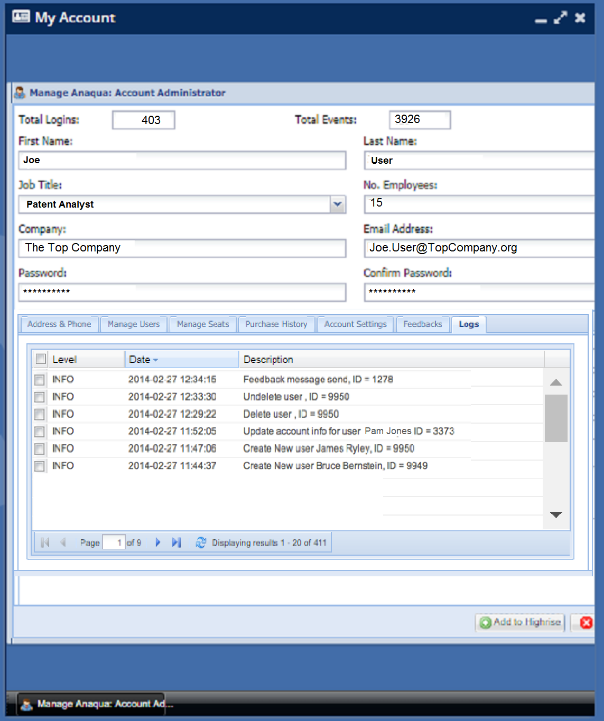The image size is (604, 721).
Task: Sort logs by the Date column header
Action: tap(182, 359)
